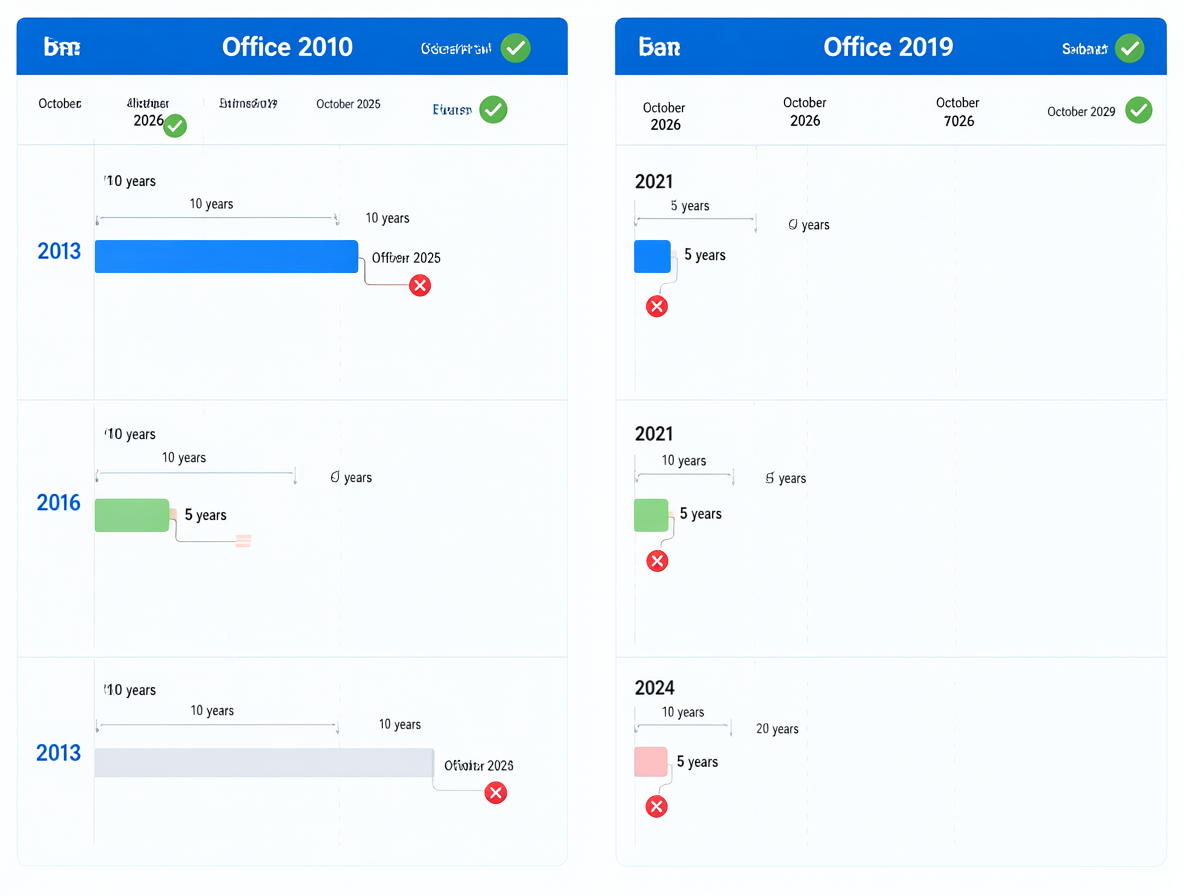Click the 5 years label beside the green bar in 2016 row
Image resolution: width=1184 pixels, height=896 pixels.
[x=205, y=515]
